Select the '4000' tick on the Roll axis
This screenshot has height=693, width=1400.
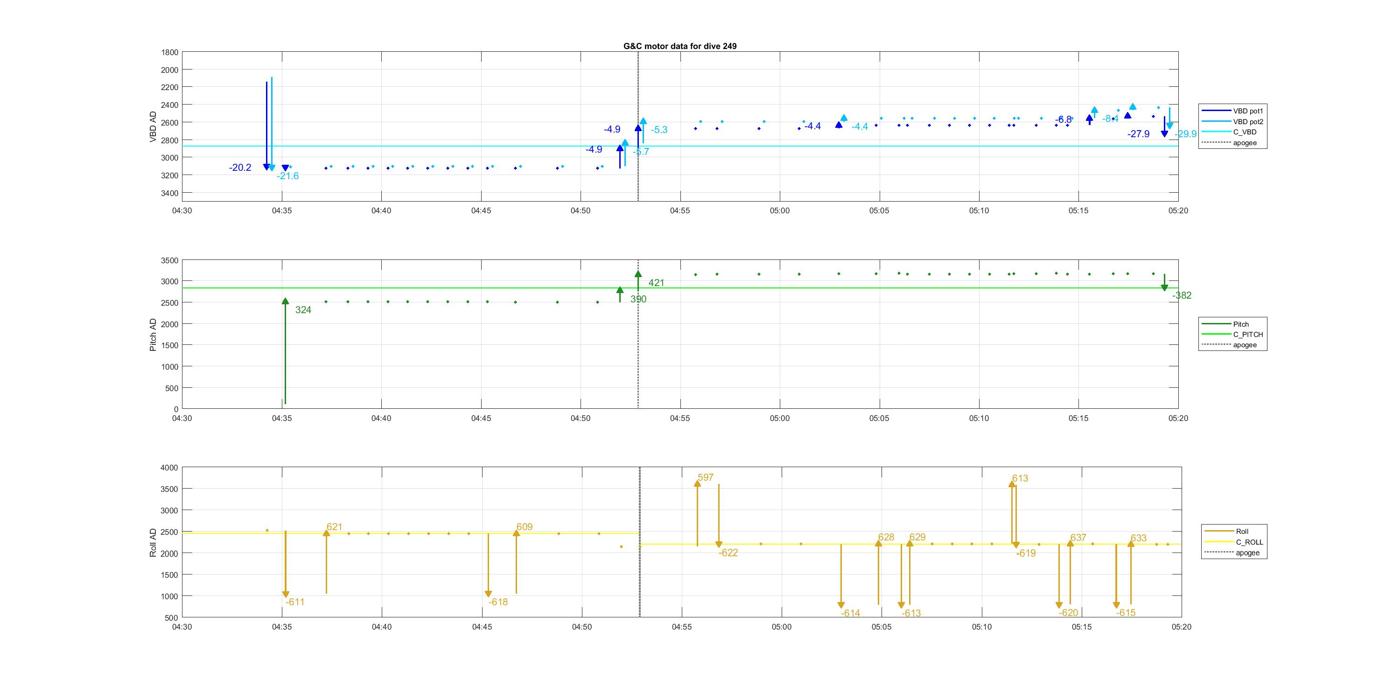(169, 467)
